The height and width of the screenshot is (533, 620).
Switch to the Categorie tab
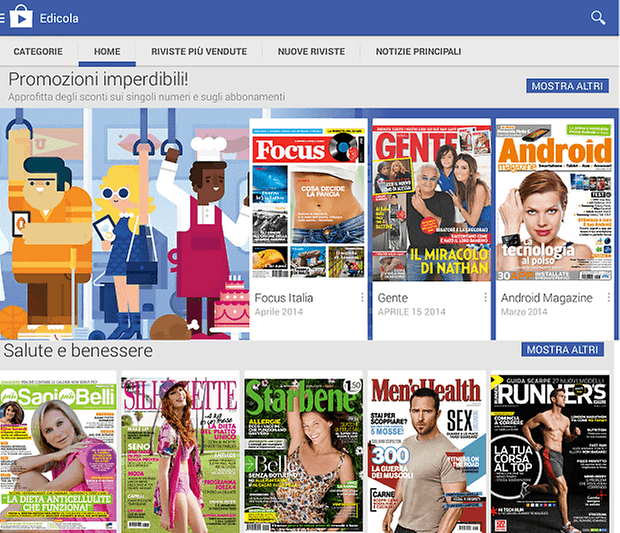pyautogui.click(x=38, y=51)
